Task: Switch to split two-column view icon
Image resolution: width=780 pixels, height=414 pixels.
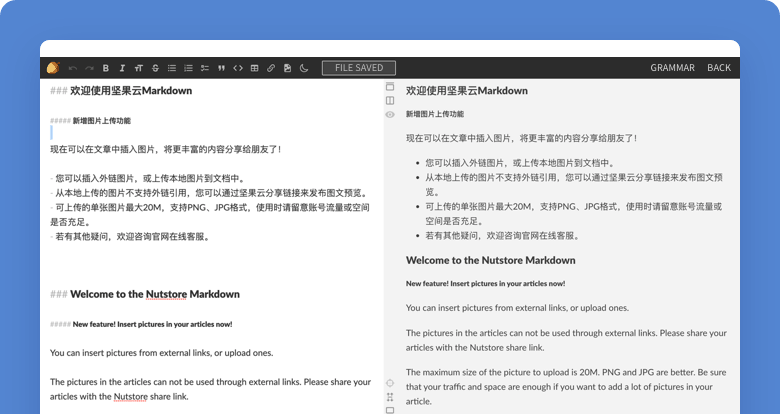Action: tap(390, 101)
